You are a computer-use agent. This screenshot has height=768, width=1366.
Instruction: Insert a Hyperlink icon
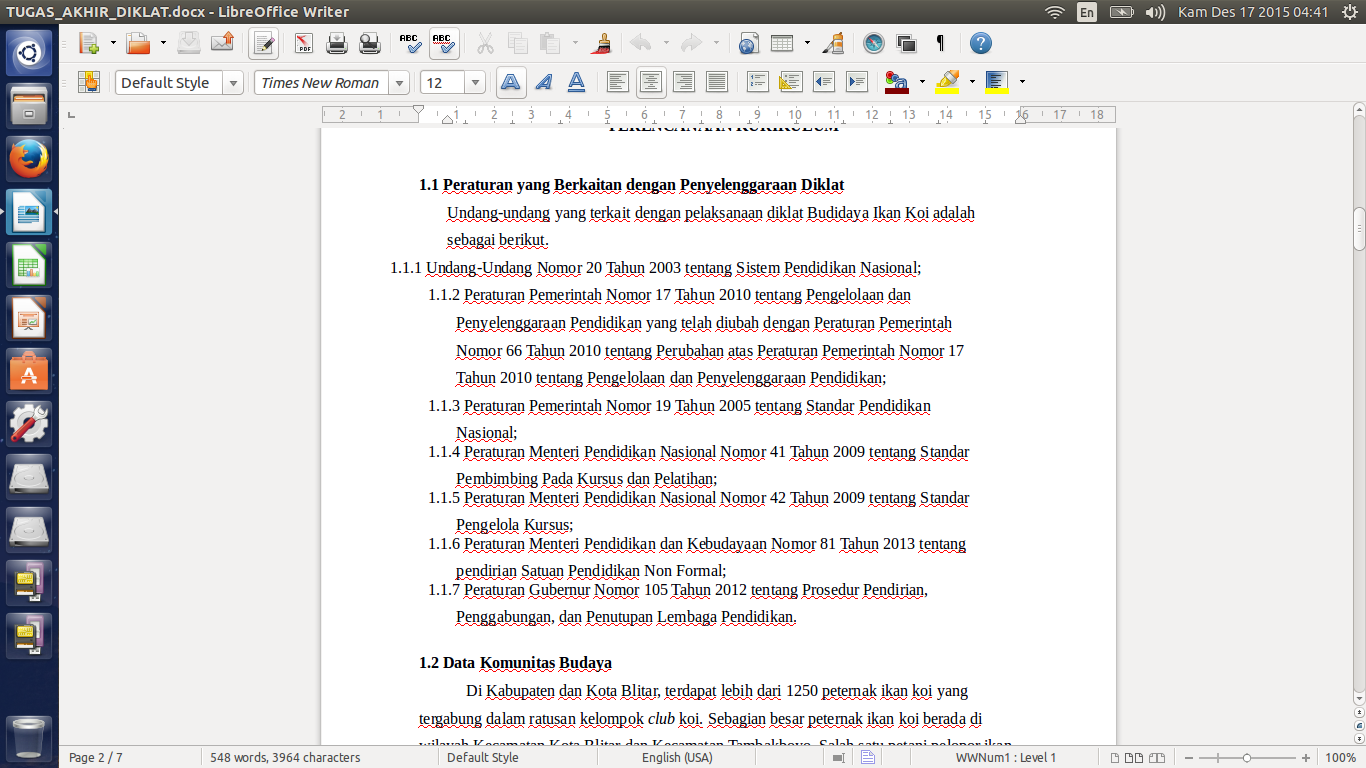(x=749, y=43)
